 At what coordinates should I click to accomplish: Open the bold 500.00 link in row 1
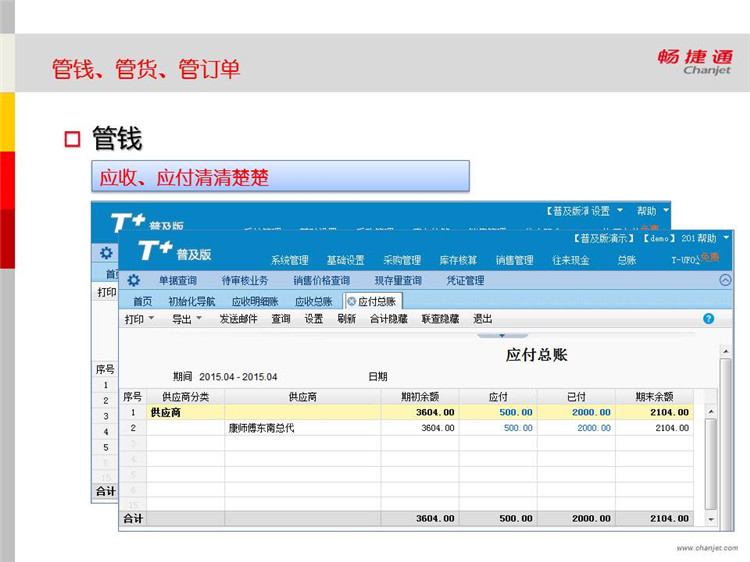(516, 412)
